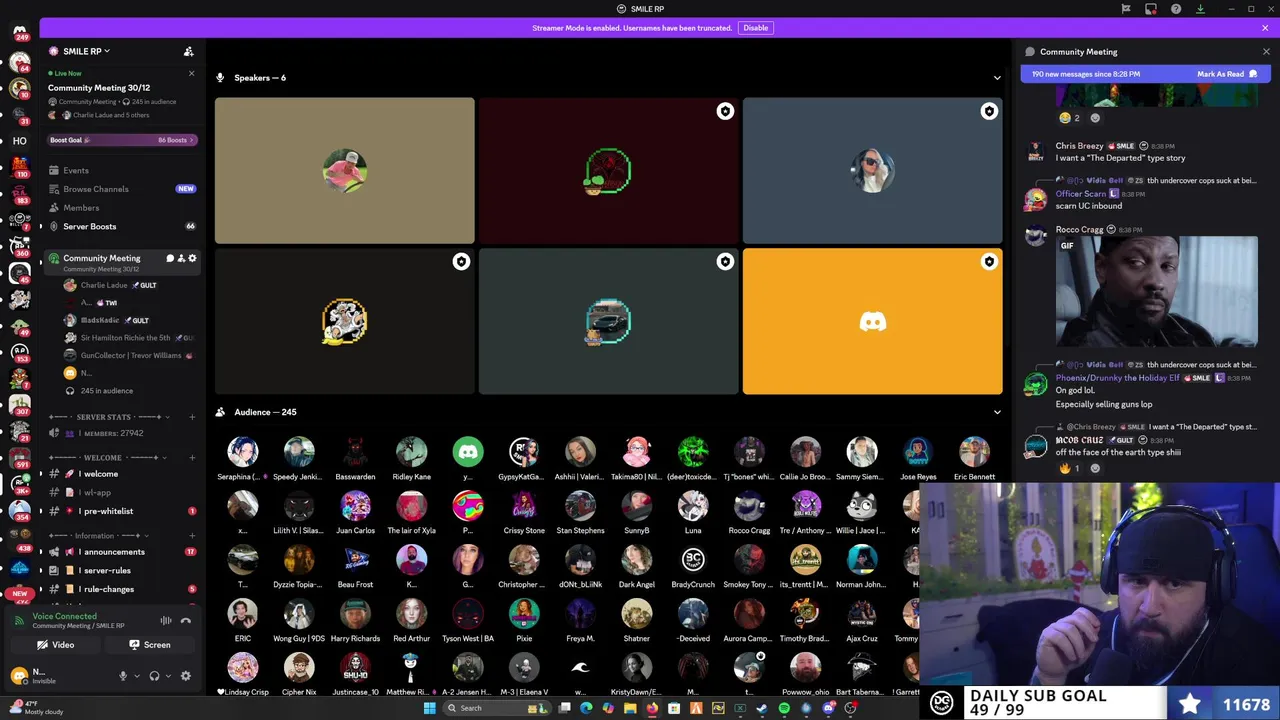The image size is (1280, 720).
Task: Open headphone output options arrow
Action: [x=167, y=676]
